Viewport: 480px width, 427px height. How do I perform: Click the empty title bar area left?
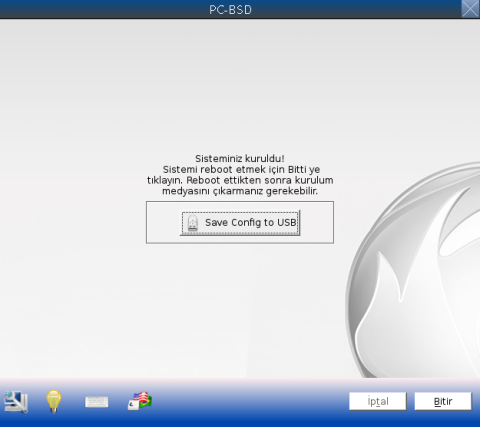pyautogui.click(x=100, y=9)
